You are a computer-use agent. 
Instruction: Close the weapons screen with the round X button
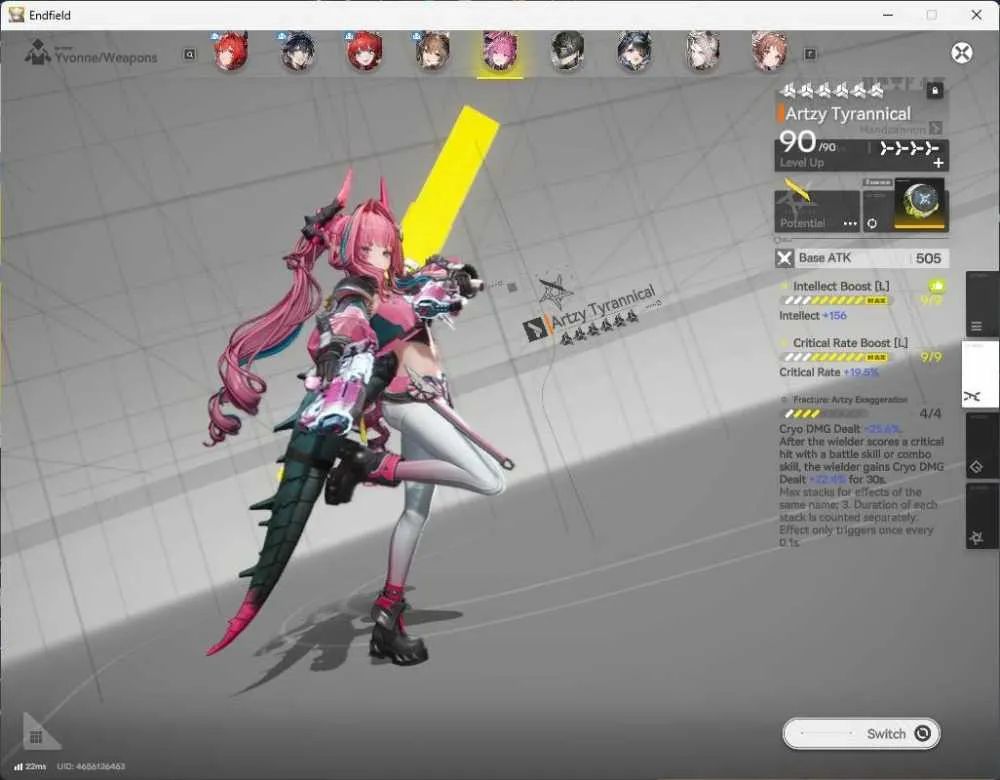962,52
